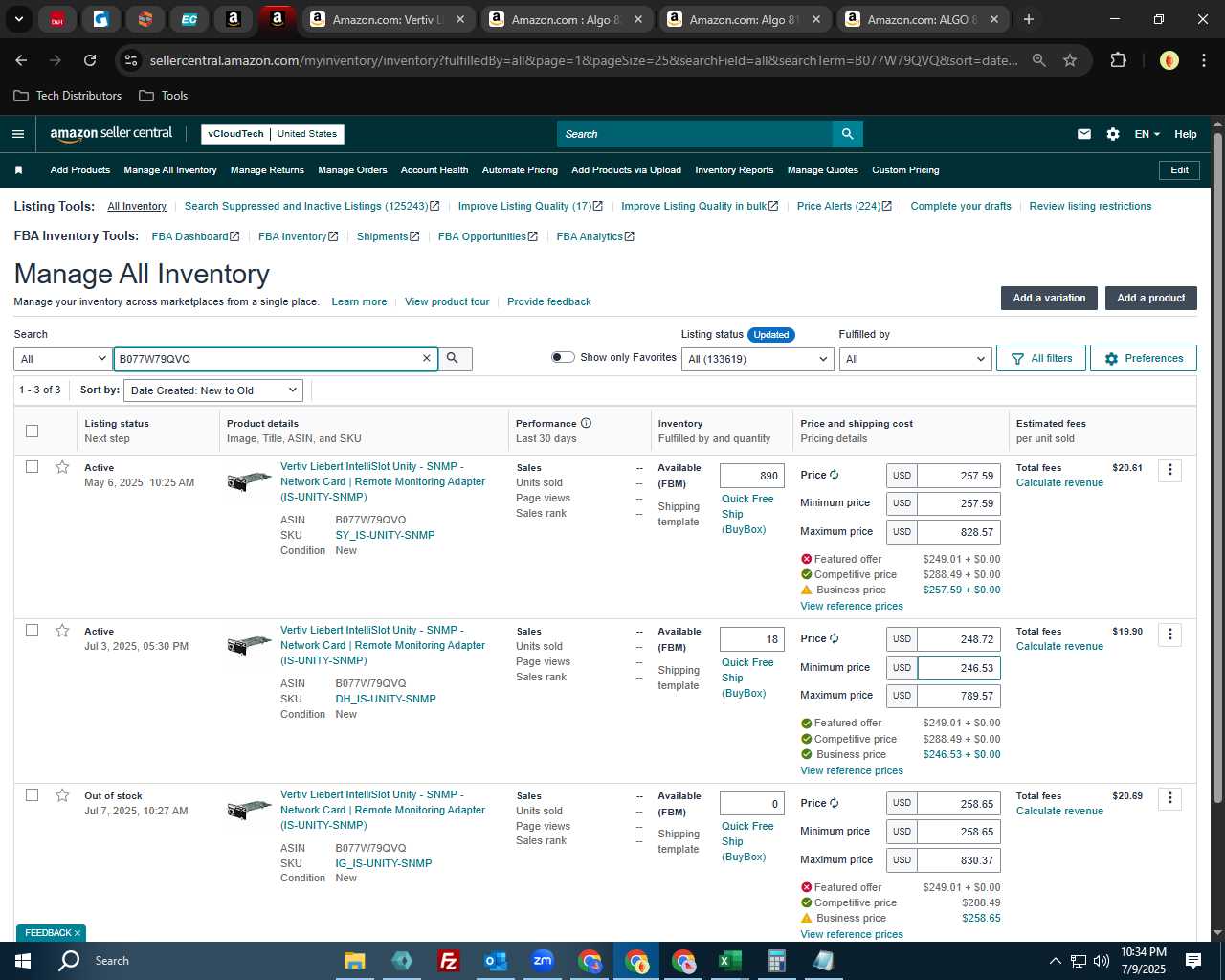Viewport: 1225px width, 980px height.
Task: Open three-dot menu for DH_IS-UNITY-SNMP listing
Action: 1169,635
